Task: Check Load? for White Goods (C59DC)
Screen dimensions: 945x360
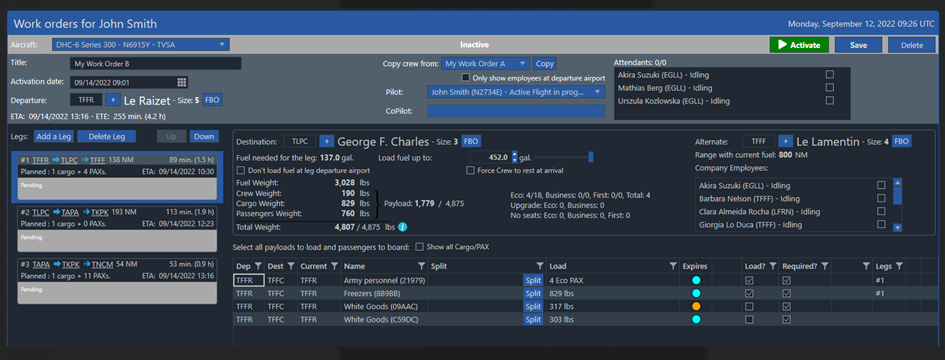Action: click(x=749, y=320)
